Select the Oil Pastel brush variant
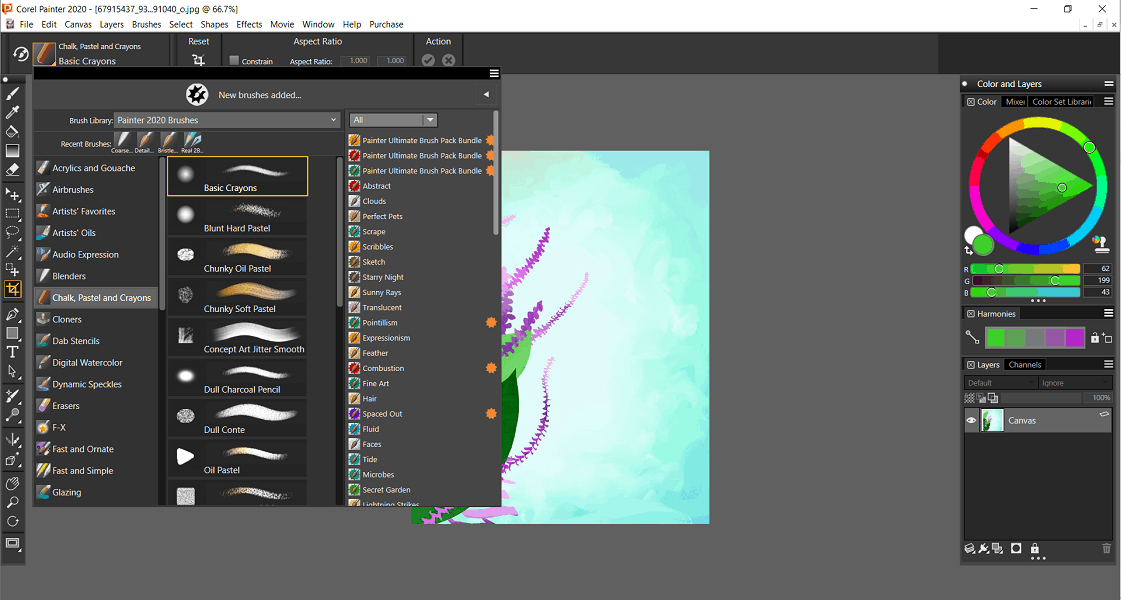This screenshot has height=600, width=1121. [237, 459]
